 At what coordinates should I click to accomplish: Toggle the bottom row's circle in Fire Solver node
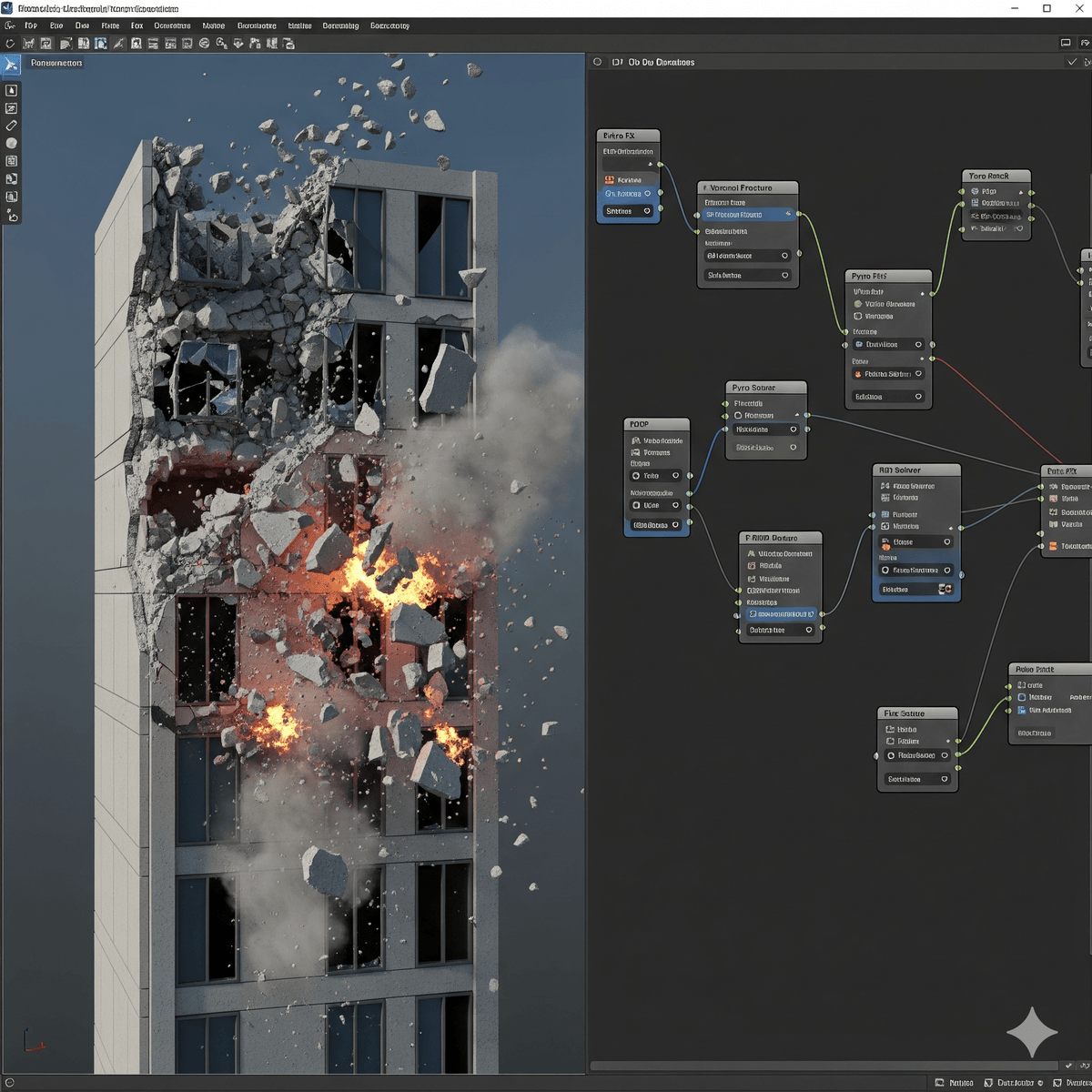tap(944, 779)
